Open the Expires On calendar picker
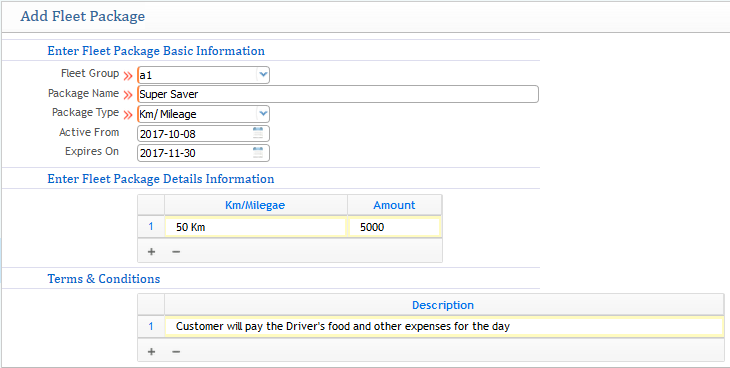Image resolution: width=730 pixels, height=368 pixels. click(258, 152)
